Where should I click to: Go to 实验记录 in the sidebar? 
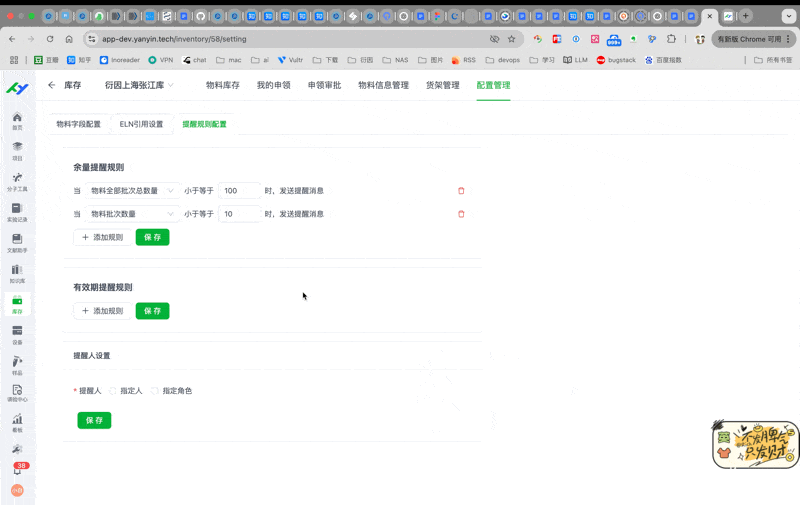17,211
